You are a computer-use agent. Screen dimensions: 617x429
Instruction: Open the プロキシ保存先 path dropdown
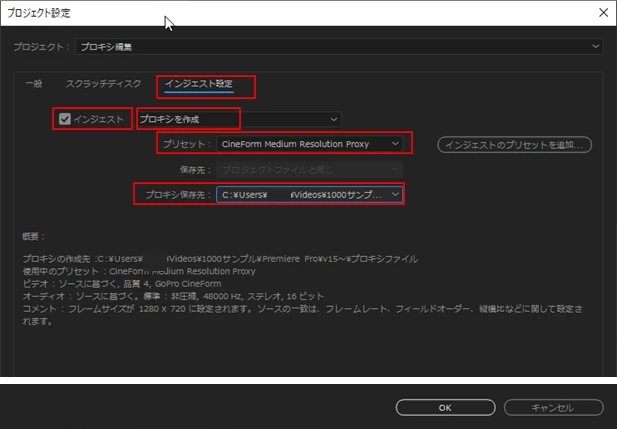pos(309,195)
